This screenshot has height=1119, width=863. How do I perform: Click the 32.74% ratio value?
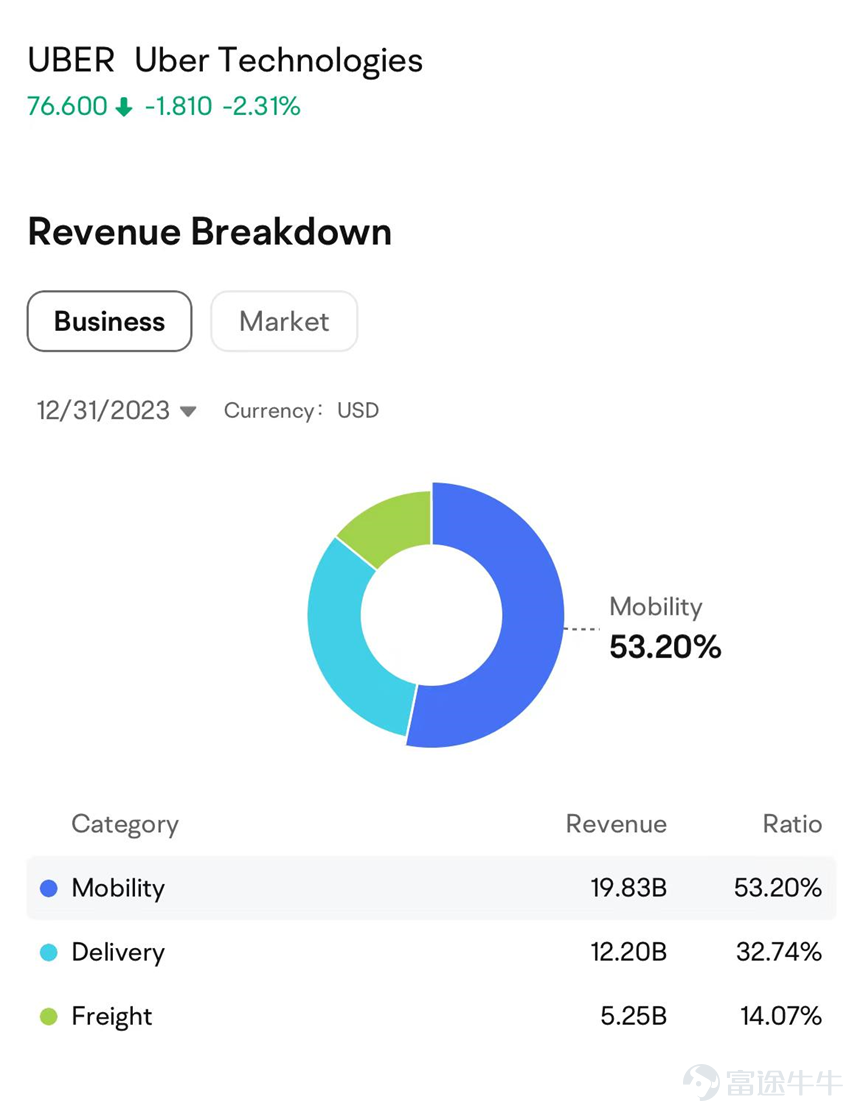(x=779, y=952)
